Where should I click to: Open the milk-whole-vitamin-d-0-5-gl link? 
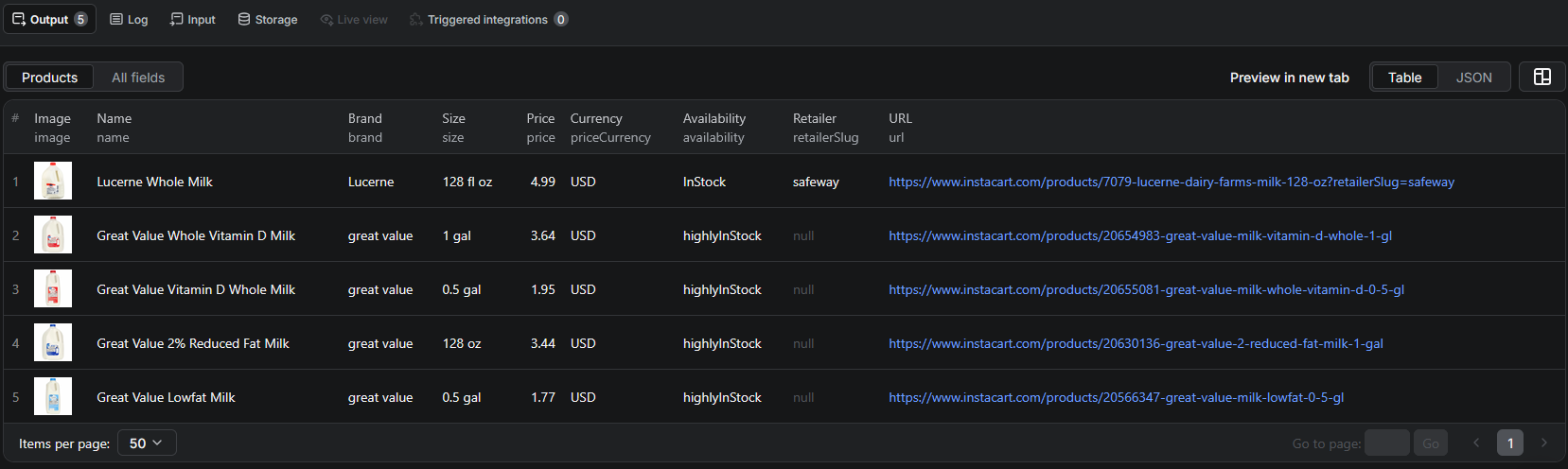pos(1146,289)
